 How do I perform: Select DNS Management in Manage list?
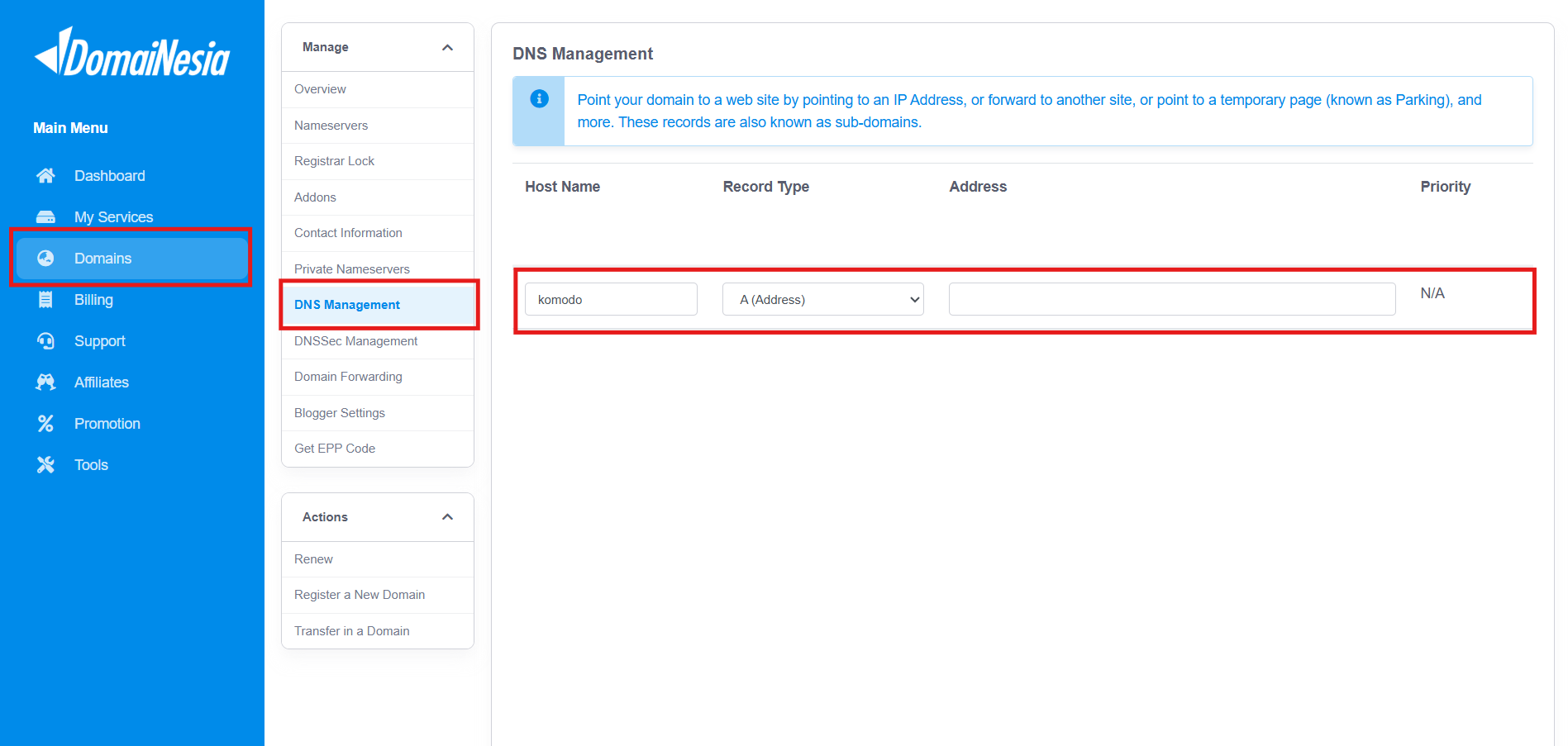tap(378, 305)
